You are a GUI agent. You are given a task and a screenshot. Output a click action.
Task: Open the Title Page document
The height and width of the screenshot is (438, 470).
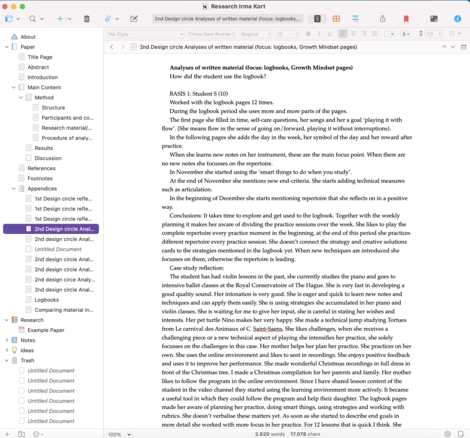(x=40, y=57)
